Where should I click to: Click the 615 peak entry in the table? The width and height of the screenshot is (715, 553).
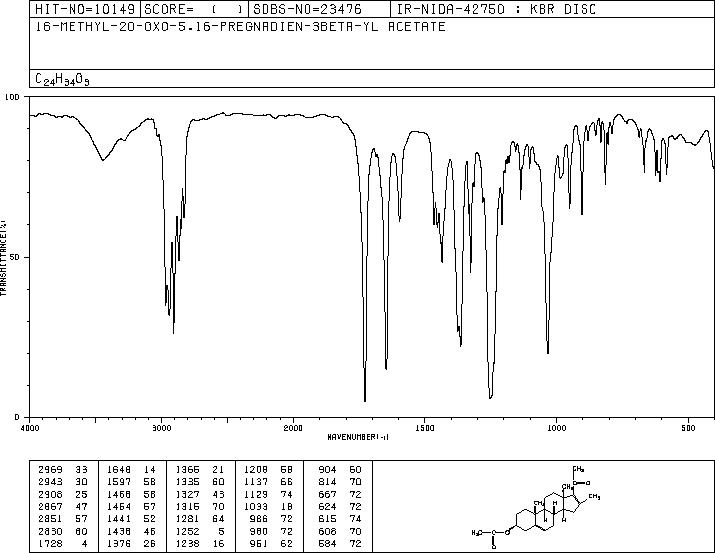pos(340,519)
